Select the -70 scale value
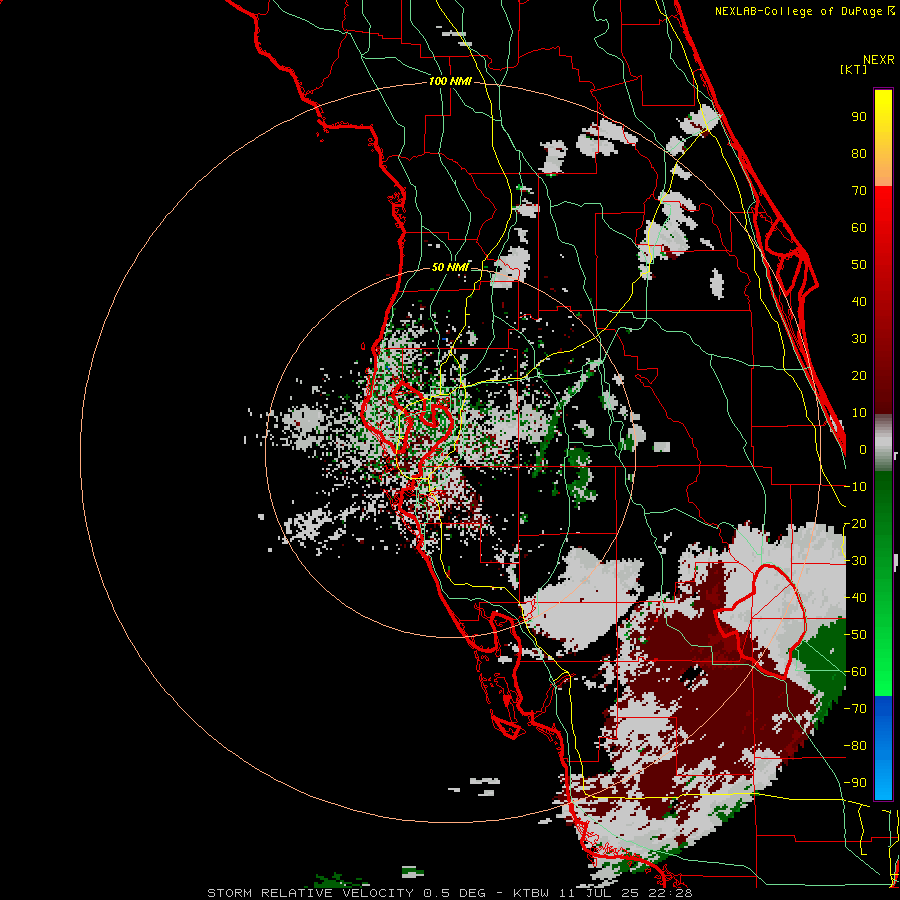Viewport: 900px width, 900px height. [x=855, y=709]
